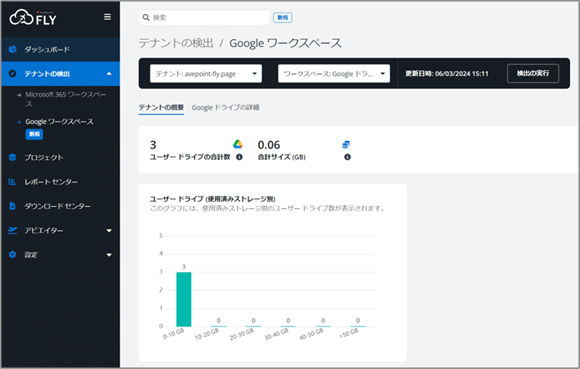Click the 0-10 GB teal bar
580x369 pixels.
(x=184, y=299)
